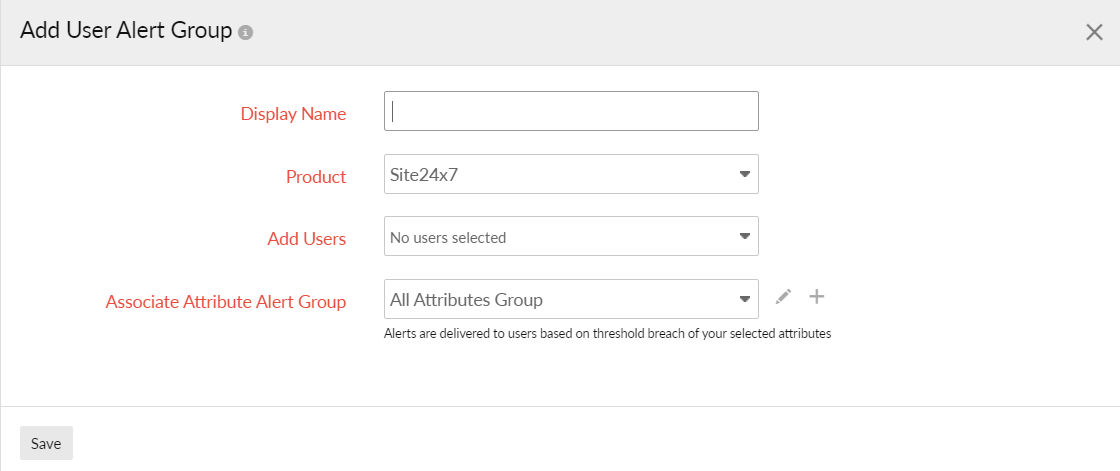
Task: Click the 'Add User Alert Group' title text
Action: click(x=126, y=31)
